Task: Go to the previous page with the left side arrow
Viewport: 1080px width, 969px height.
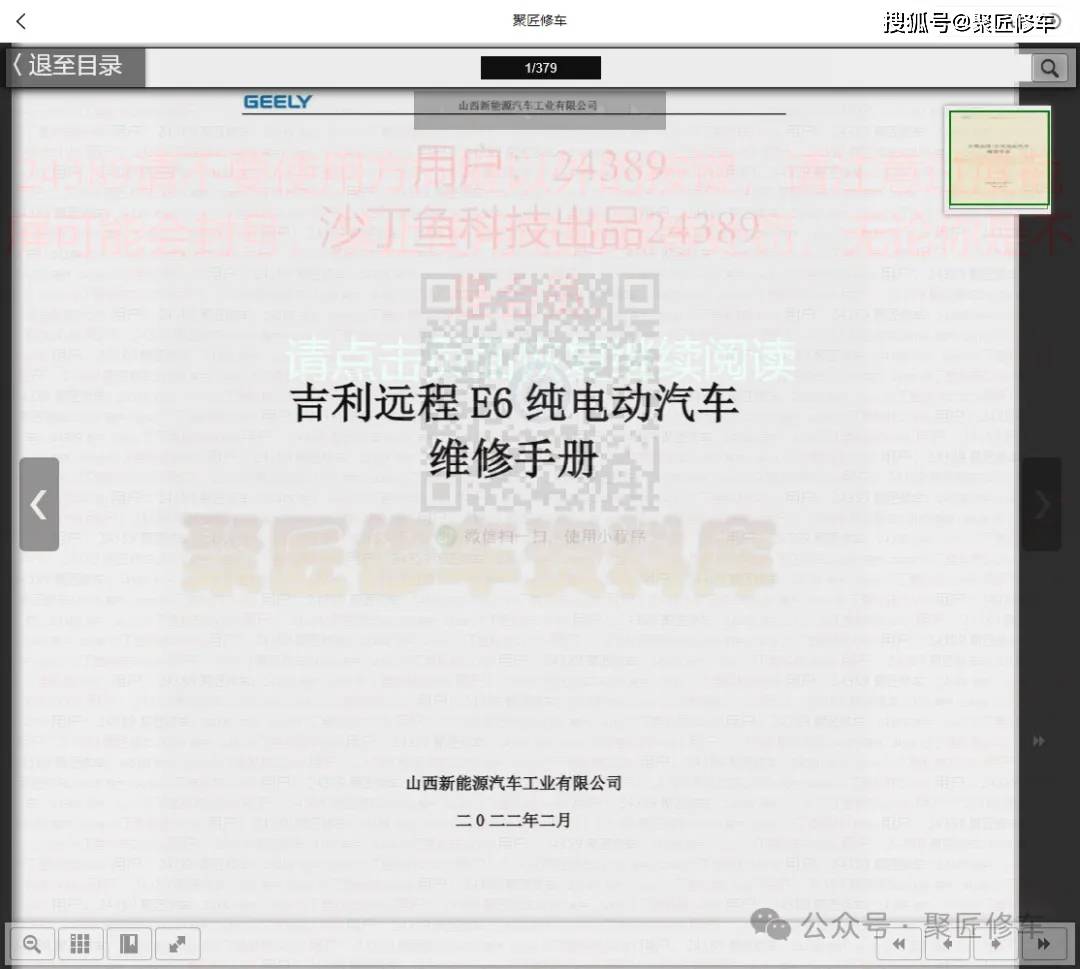Action: pos(39,504)
